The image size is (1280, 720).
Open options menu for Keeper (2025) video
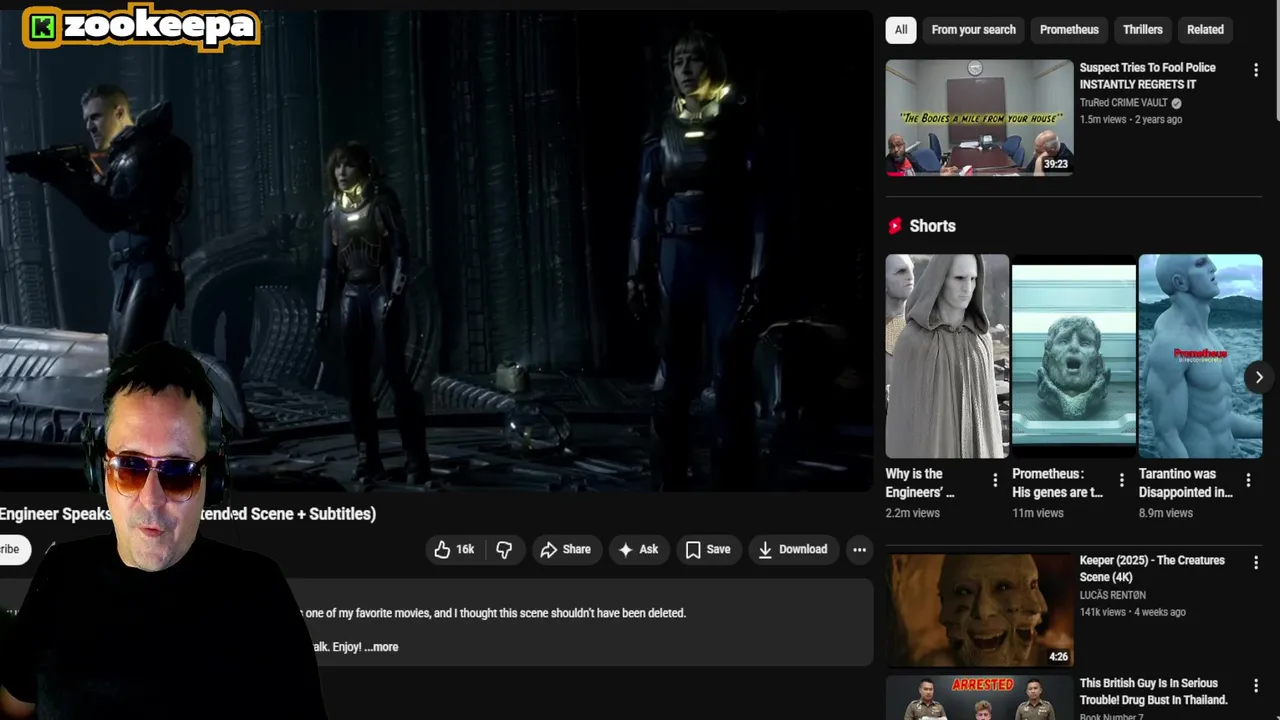click(x=1256, y=563)
